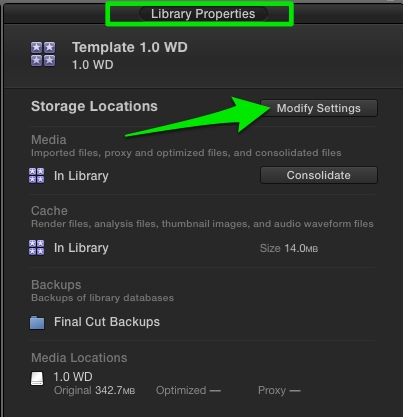403x417 pixels.
Task: Click the Backups section heading
Action: pyautogui.click(x=56, y=285)
